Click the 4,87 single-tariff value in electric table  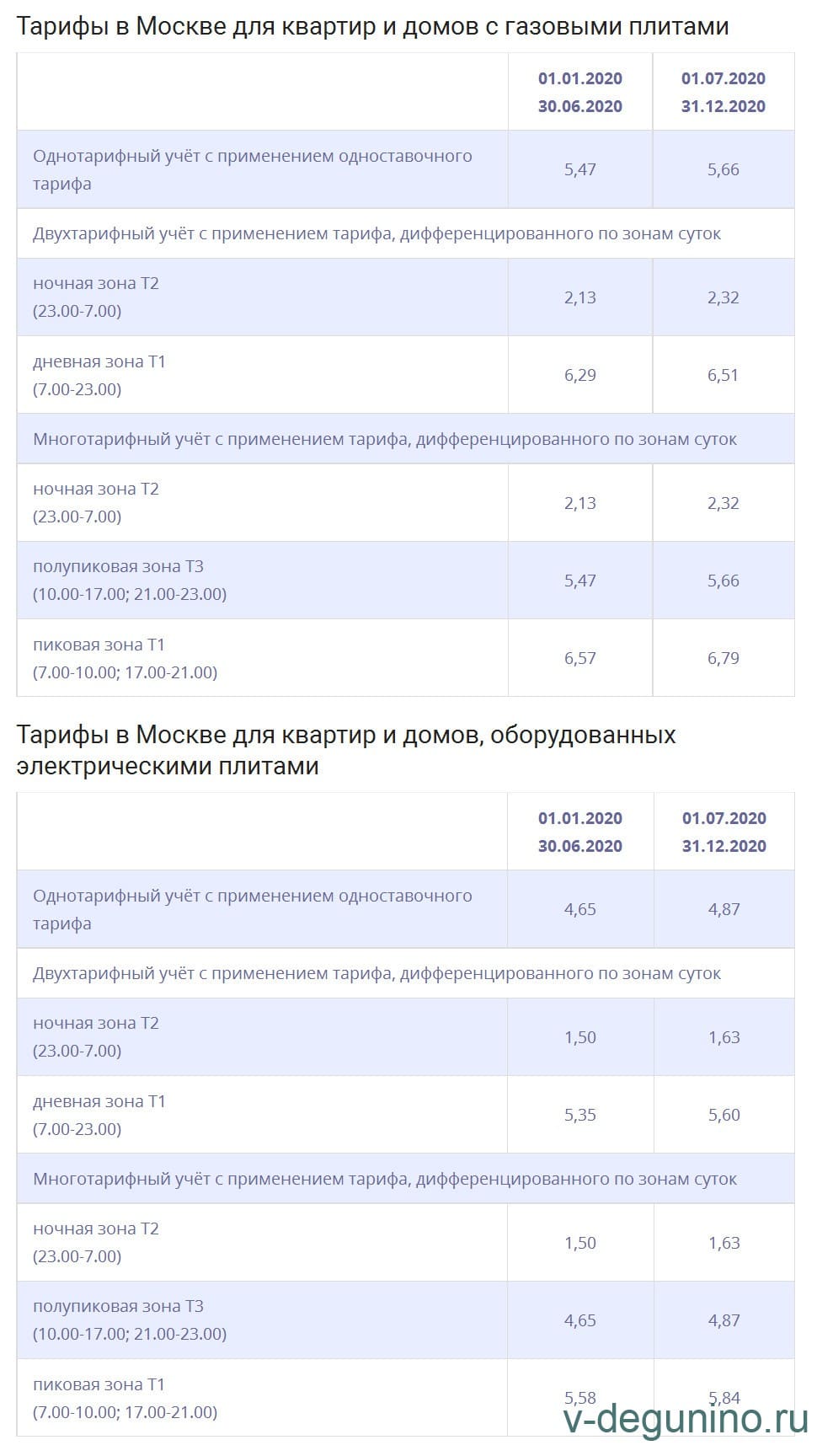click(x=724, y=909)
